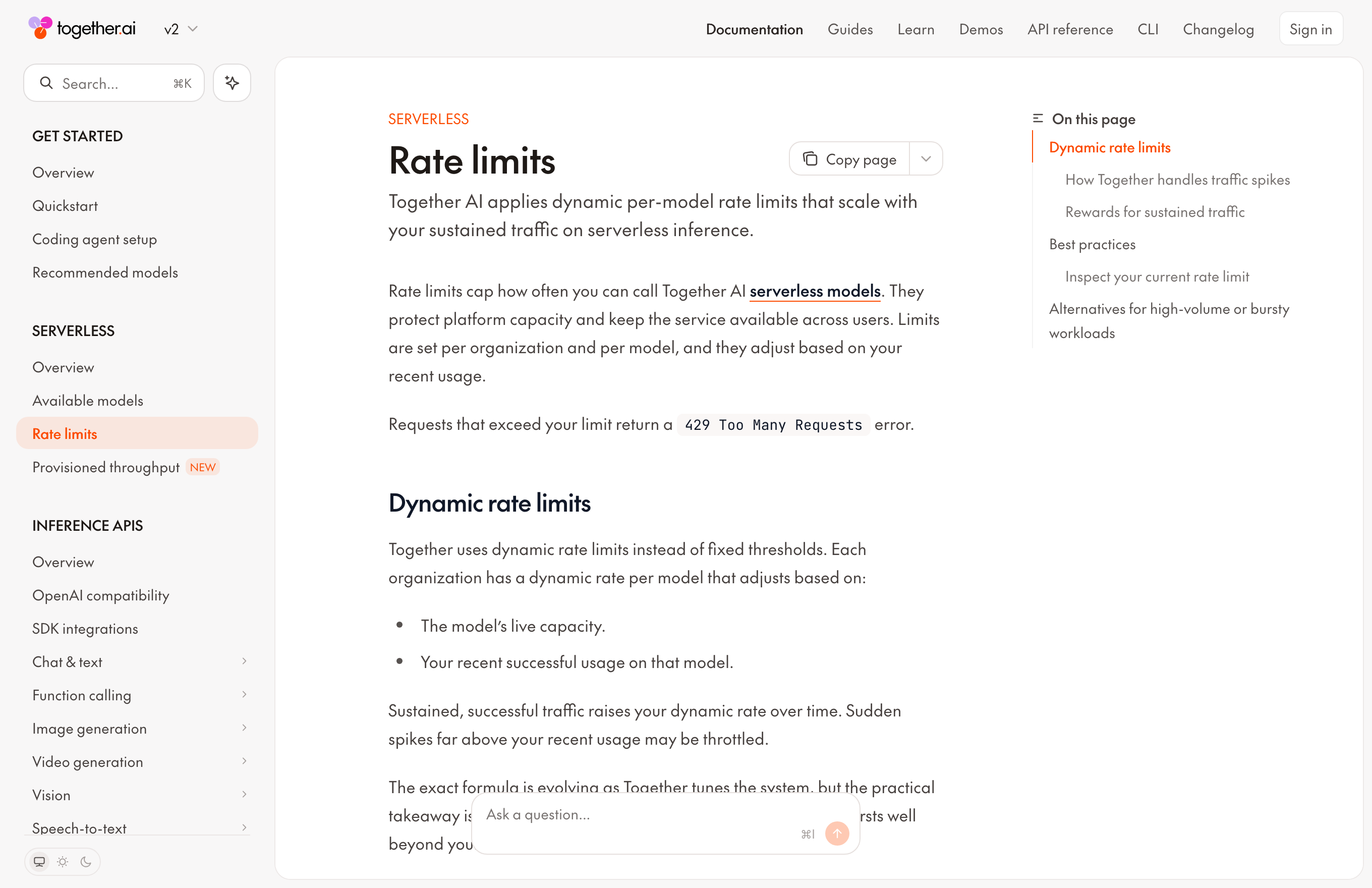Click the SERVERLESS breadcrumb above the title
Screen dimensions: 1372x888
(x=428, y=119)
